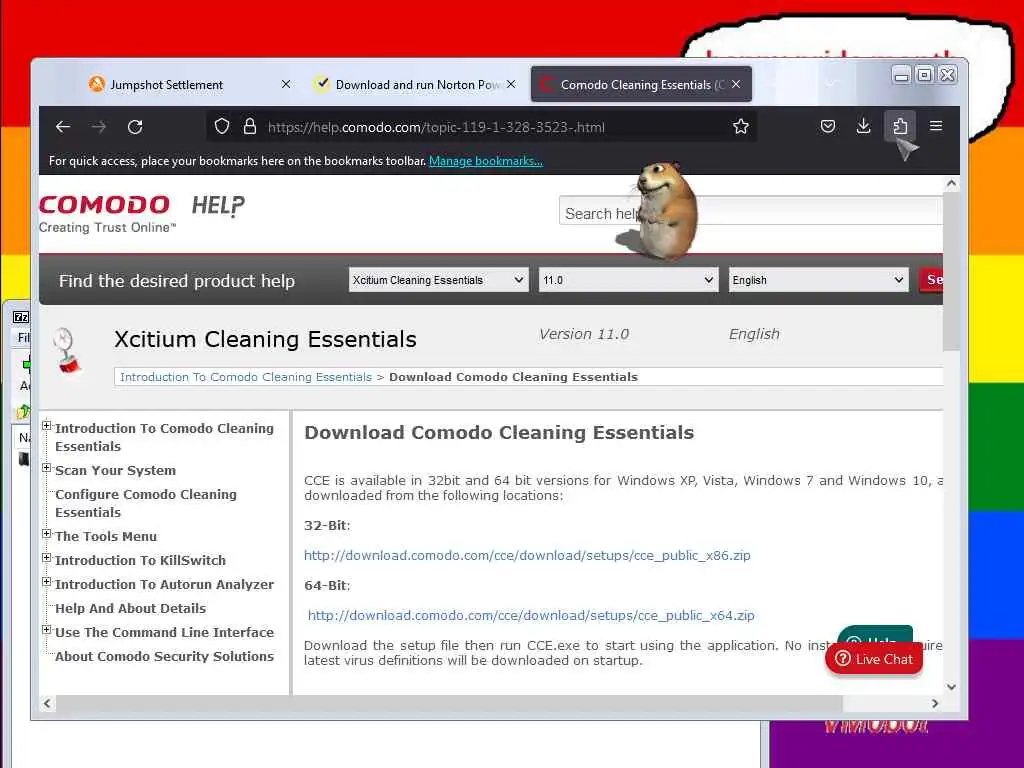
Task: Click the Manage bookmarks link
Action: coord(486,161)
